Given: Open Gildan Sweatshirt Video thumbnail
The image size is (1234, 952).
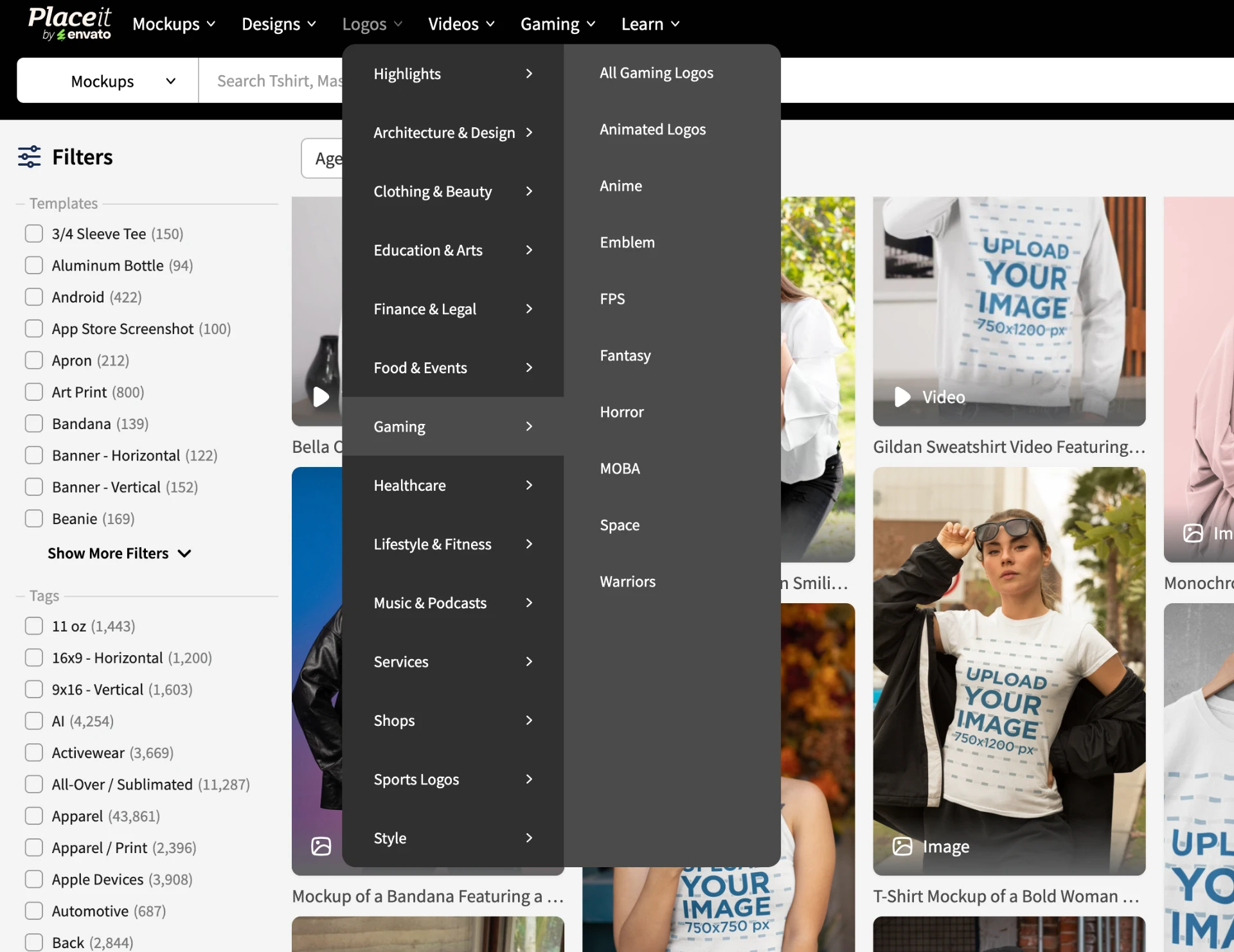Looking at the screenshot, I should point(1009,311).
